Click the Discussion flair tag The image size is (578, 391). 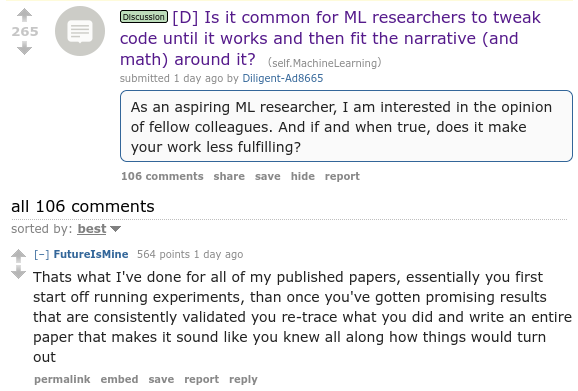pos(144,17)
